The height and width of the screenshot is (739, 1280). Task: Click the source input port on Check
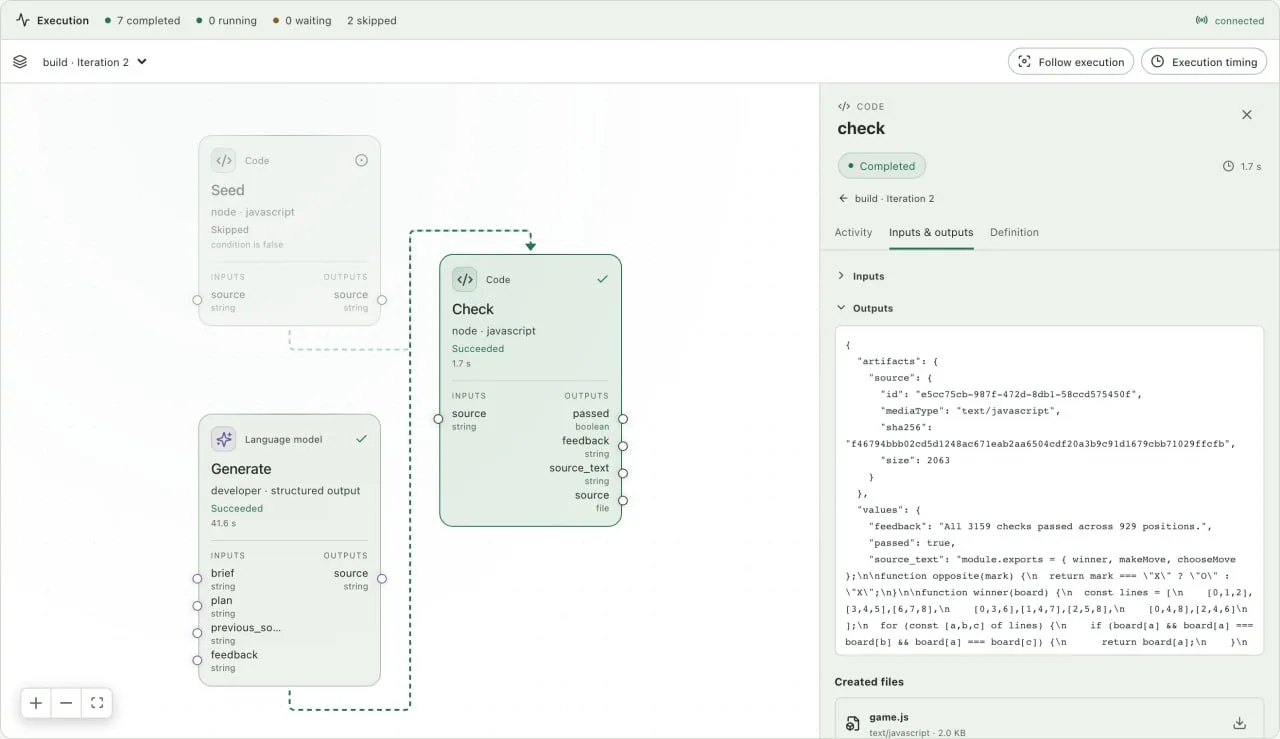438,419
